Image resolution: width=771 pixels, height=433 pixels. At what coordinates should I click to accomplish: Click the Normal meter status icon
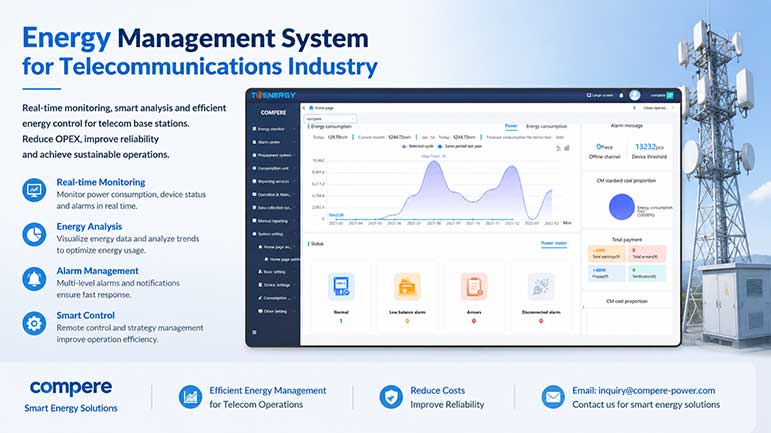click(341, 286)
